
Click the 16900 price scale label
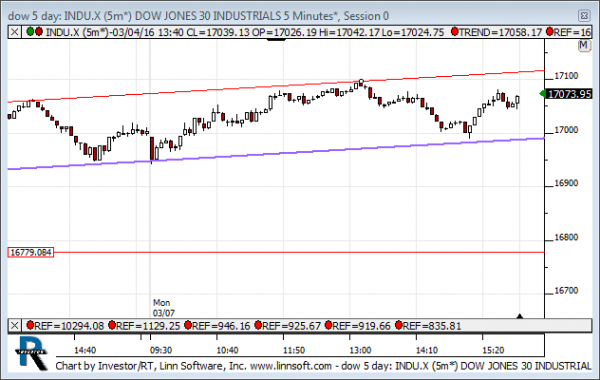coord(566,183)
